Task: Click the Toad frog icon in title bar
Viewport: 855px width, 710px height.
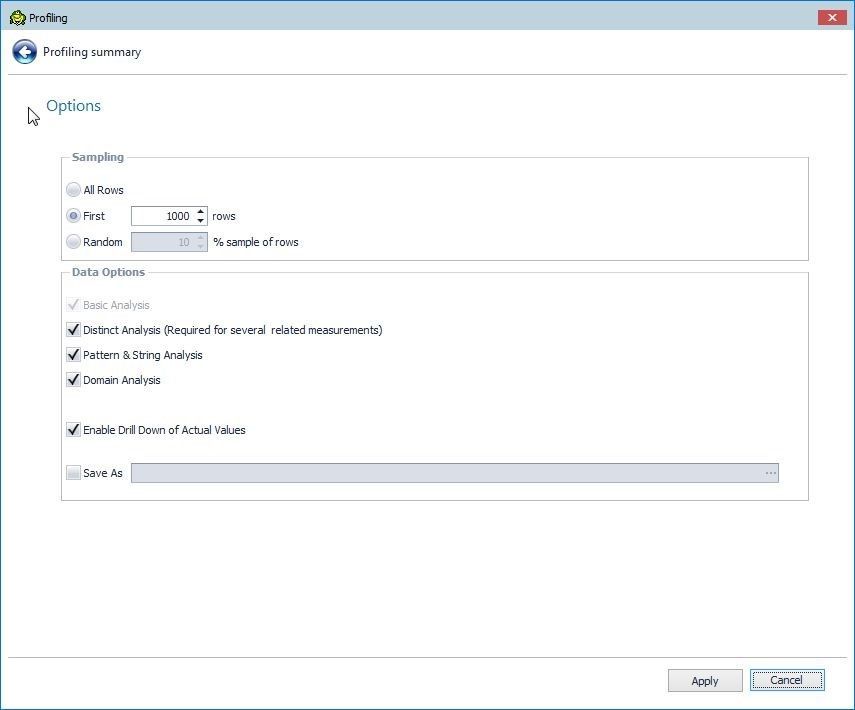Action: [x=17, y=18]
